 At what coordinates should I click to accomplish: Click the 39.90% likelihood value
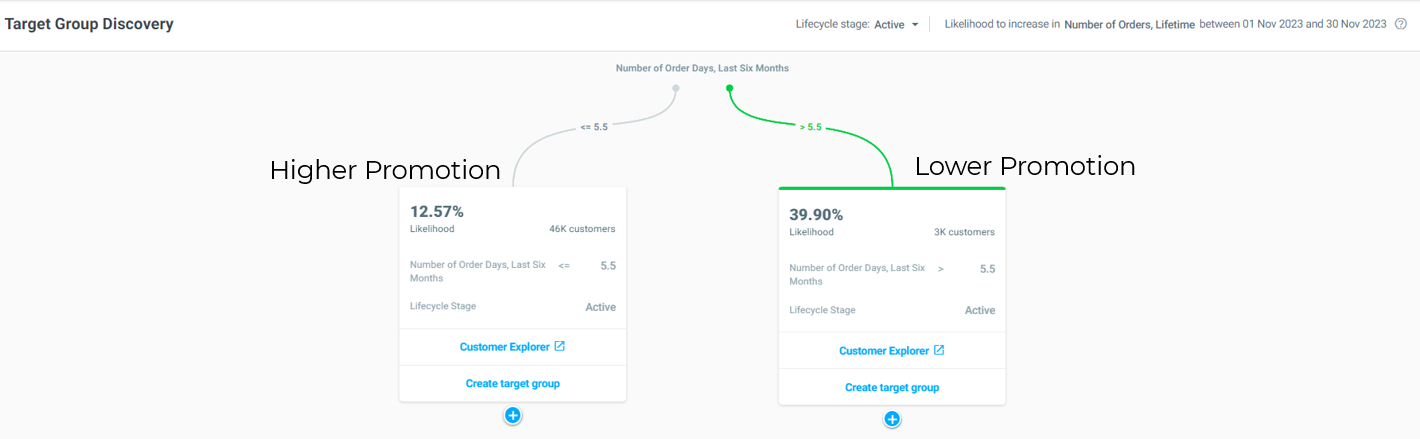[816, 214]
